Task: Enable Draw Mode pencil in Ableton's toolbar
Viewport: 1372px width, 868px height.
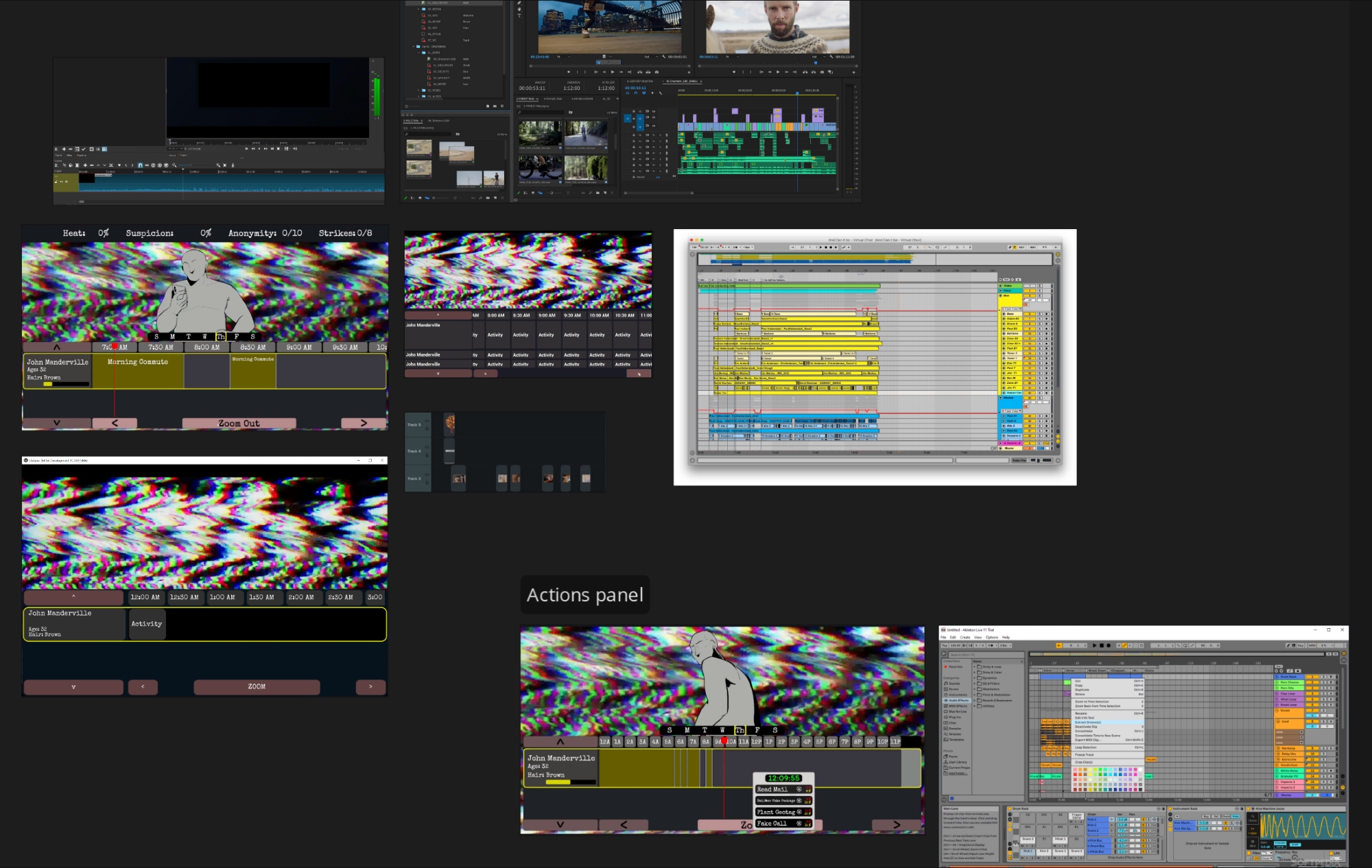Action: click(1288, 646)
